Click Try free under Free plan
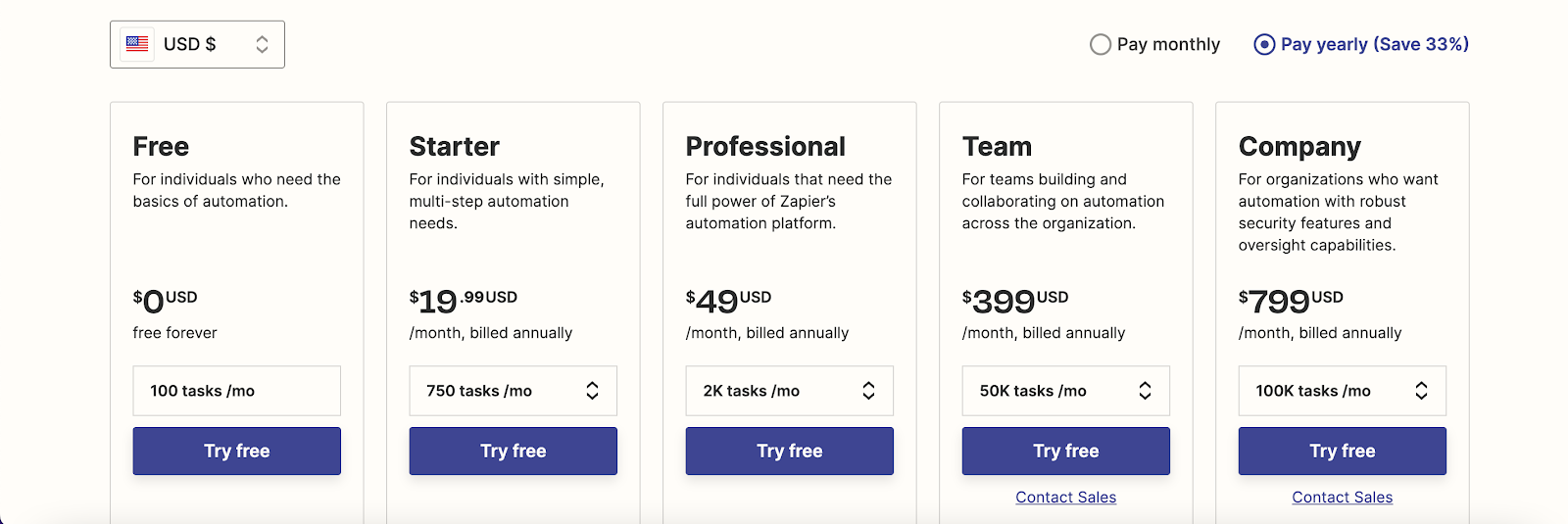 (x=236, y=451)
